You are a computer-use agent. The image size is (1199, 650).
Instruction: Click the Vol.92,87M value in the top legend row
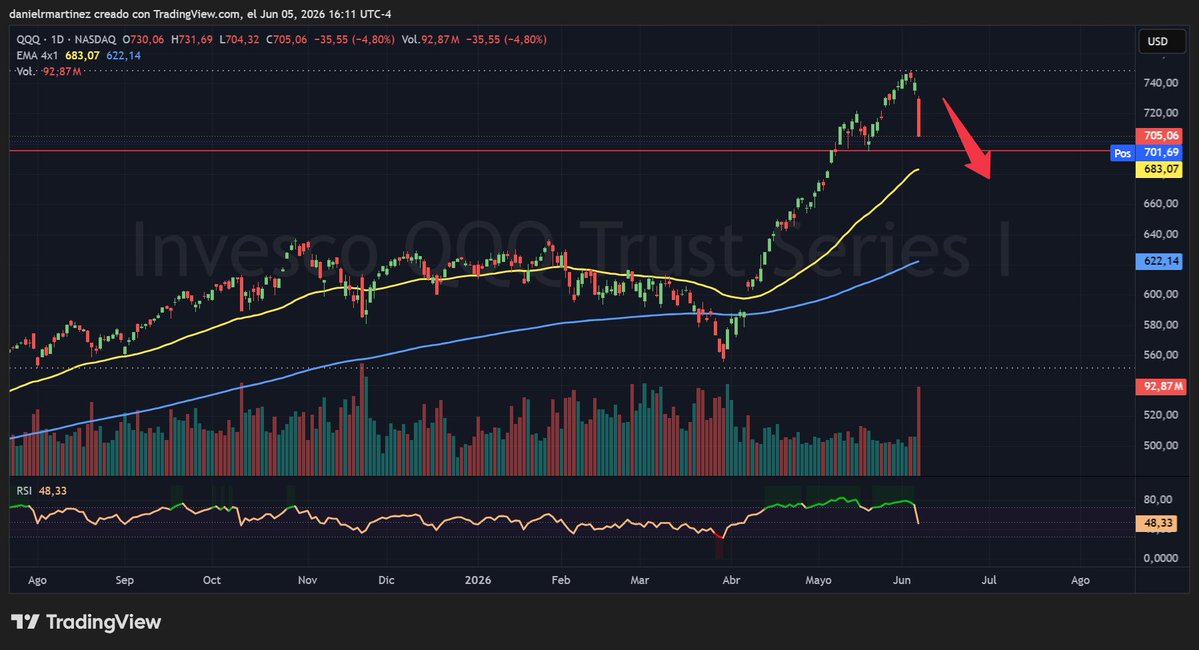[x=431, y=39]
